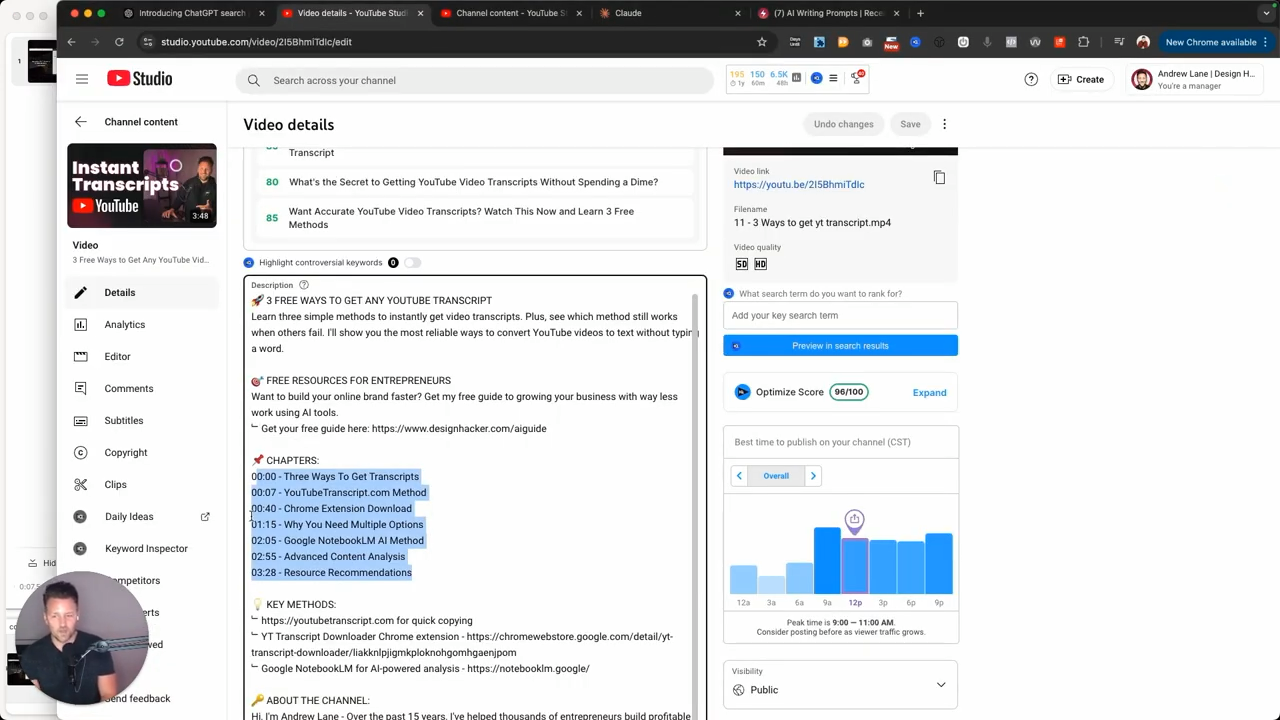The height and width of the screenshot is (720, 1280).
Task: Open Subtitles in the sidebar menu
Action: coord(123,420)
